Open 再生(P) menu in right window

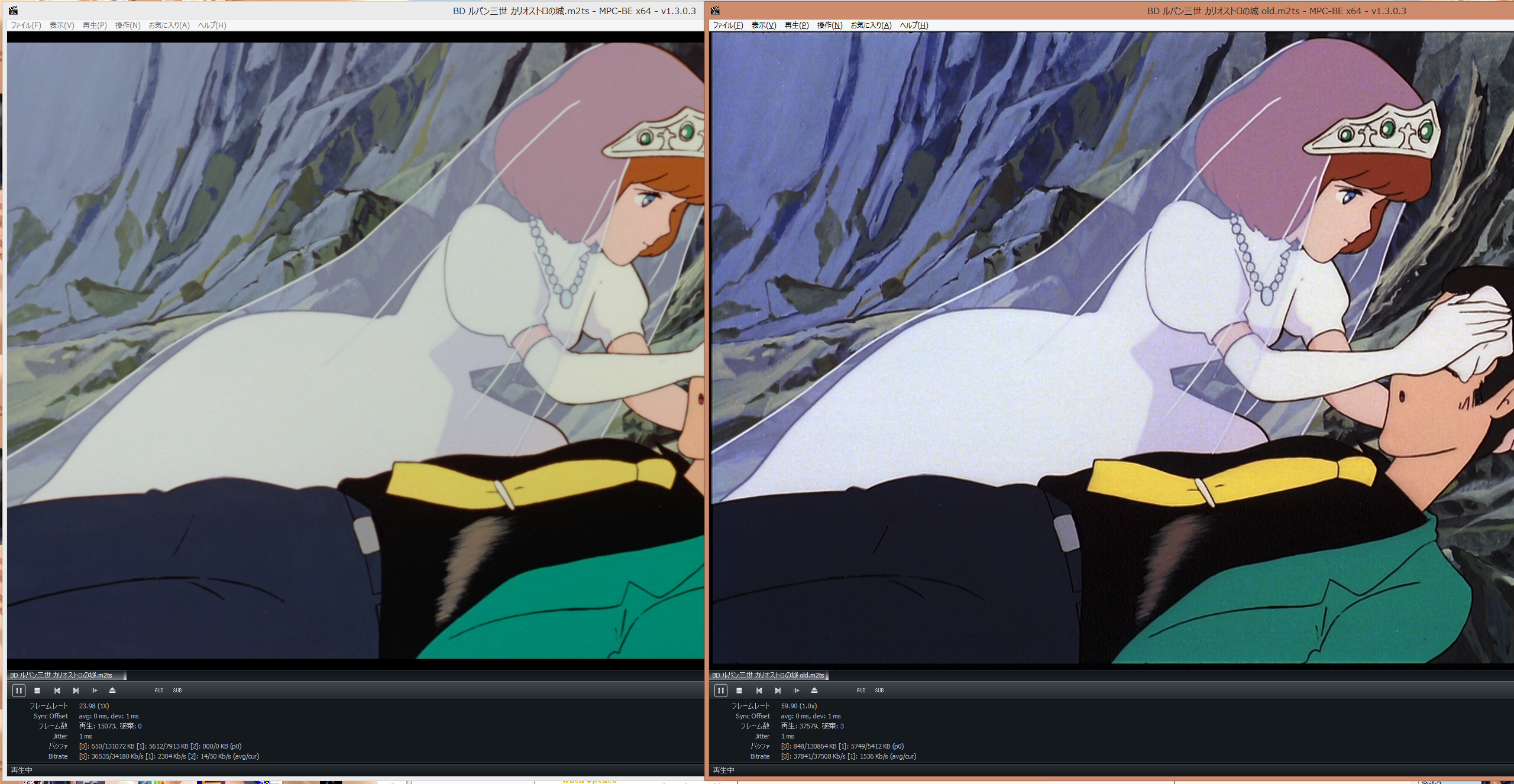pyautogui.click(x=796, y=25)
